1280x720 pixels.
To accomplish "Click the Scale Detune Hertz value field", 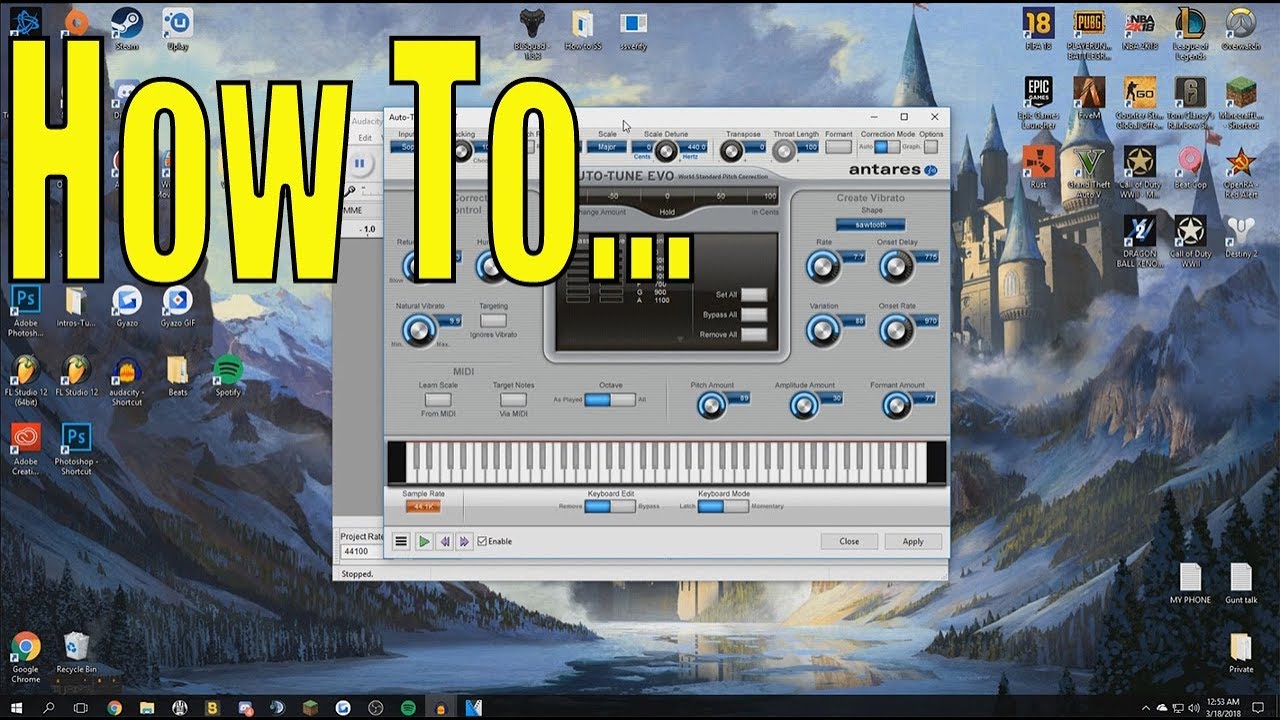I will pos(694,147).
